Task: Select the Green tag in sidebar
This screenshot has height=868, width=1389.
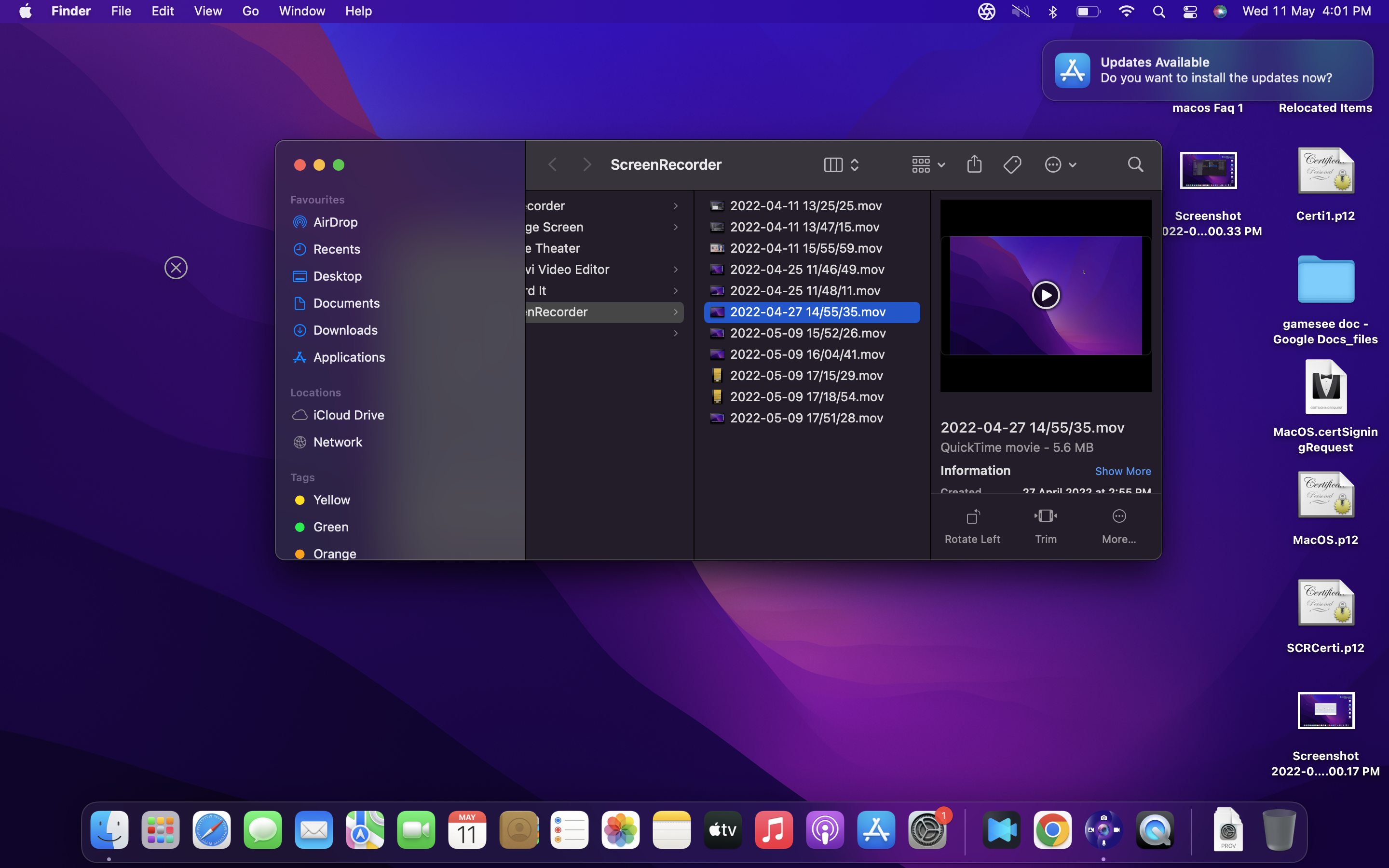Action: (x=330, y=526)
